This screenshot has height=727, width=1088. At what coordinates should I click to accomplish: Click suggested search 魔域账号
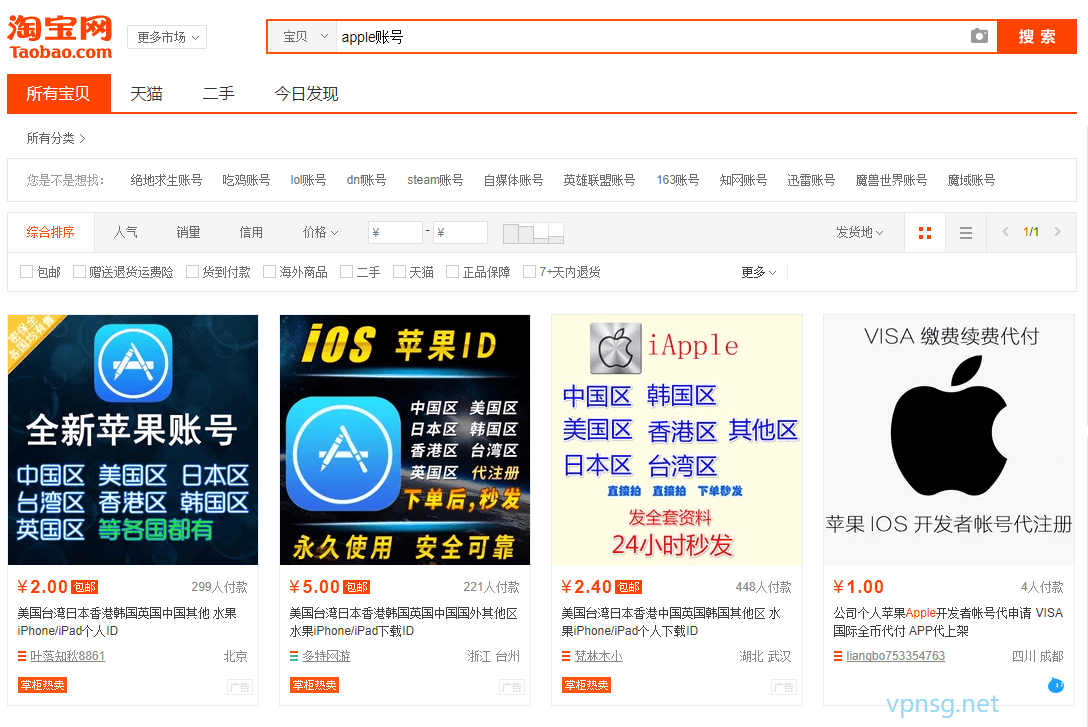[x=971, y=180]
